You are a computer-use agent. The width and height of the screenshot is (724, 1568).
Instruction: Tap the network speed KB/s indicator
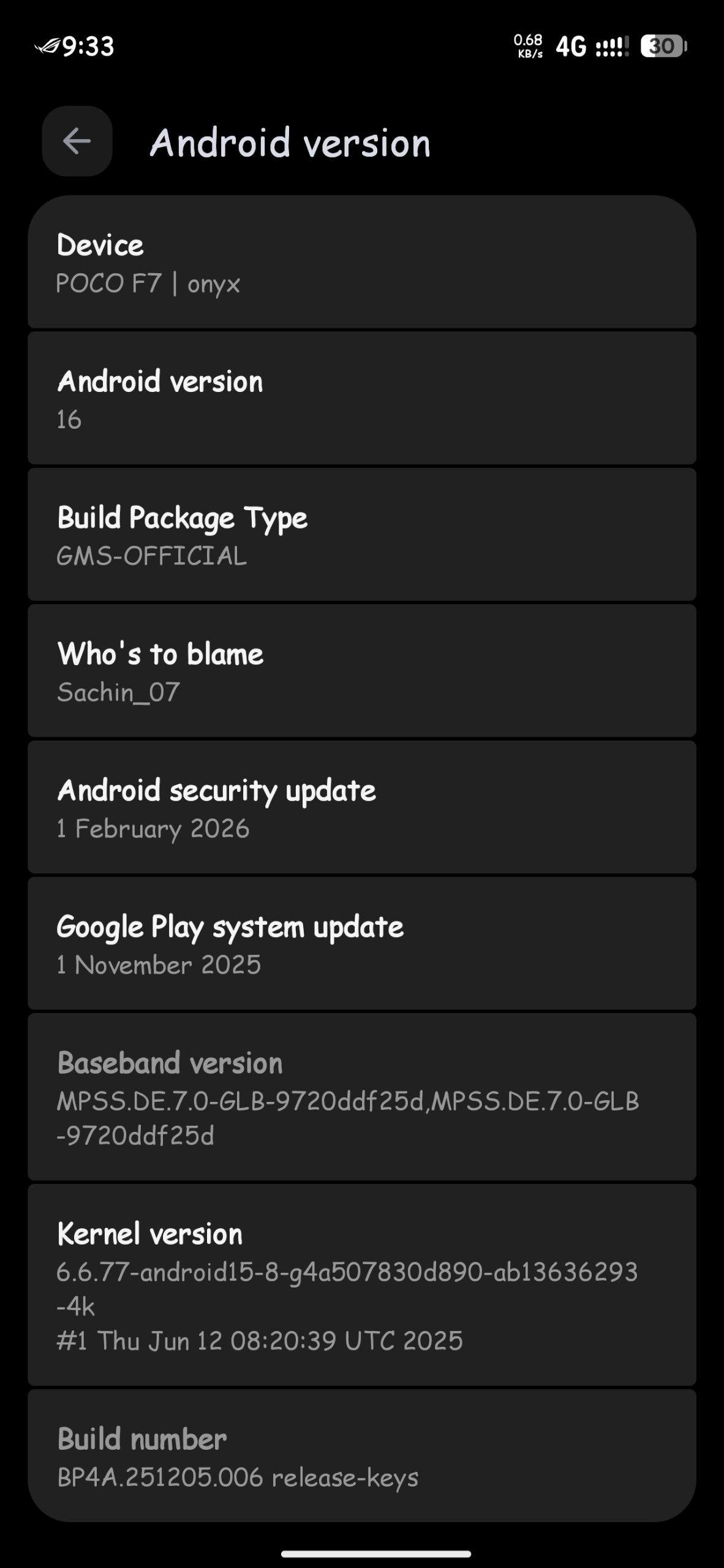(528, 47)
